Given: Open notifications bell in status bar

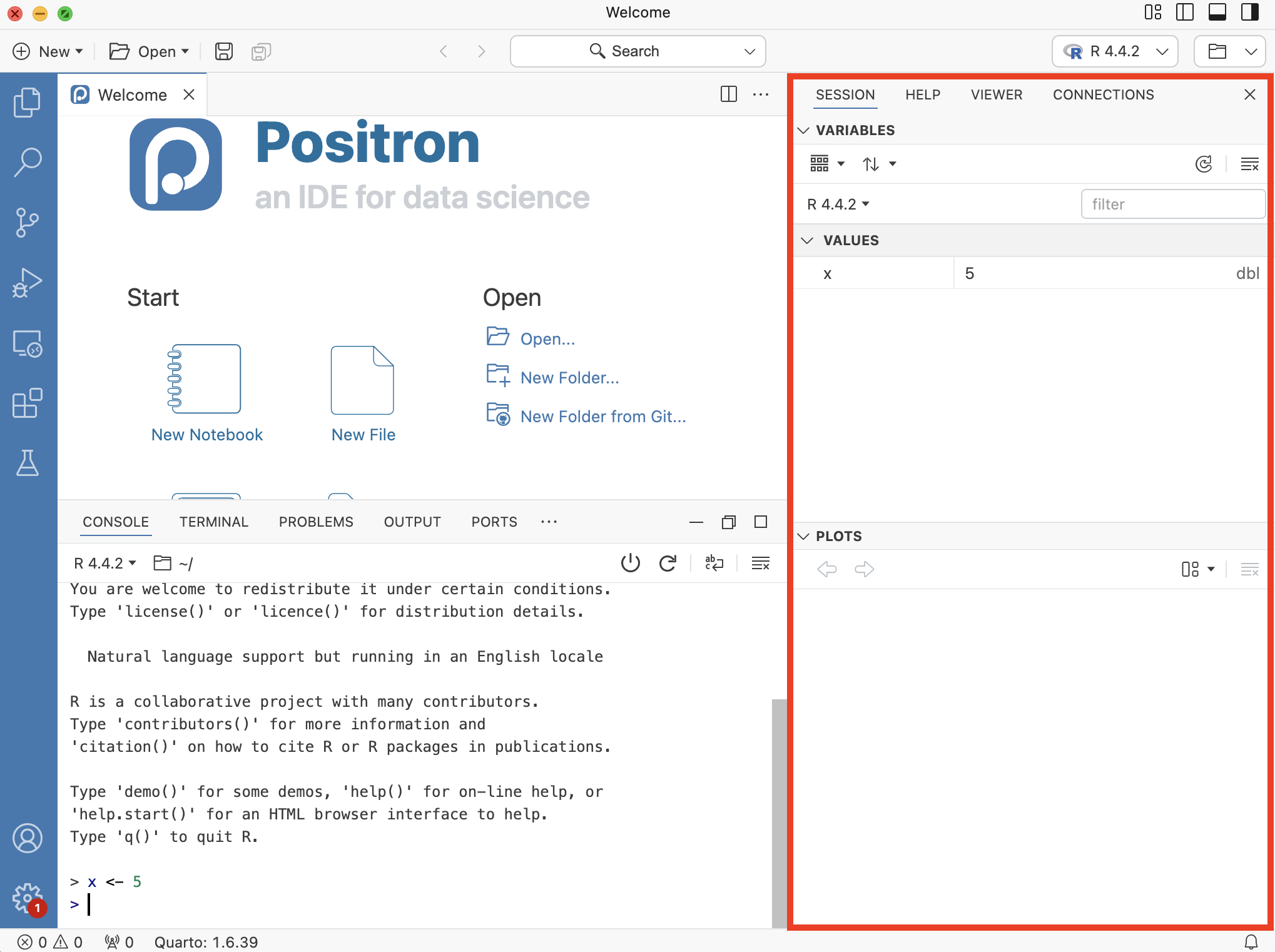Looking at the screenshot, I should click(x=1251, y=942).
